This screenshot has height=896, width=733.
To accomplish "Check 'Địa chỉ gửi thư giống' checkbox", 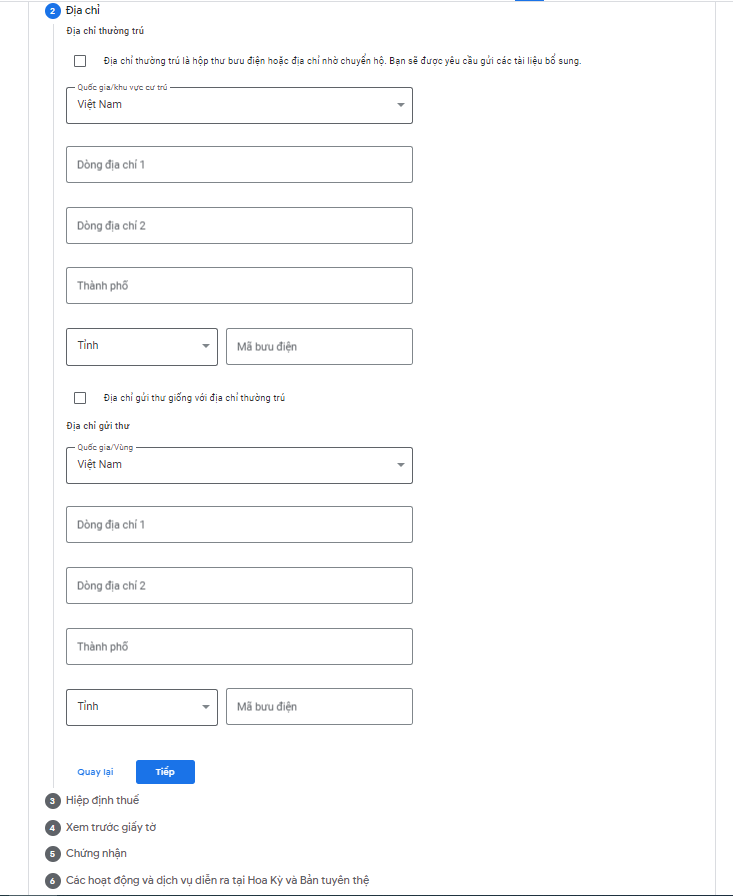I will (x=80, y=398).
